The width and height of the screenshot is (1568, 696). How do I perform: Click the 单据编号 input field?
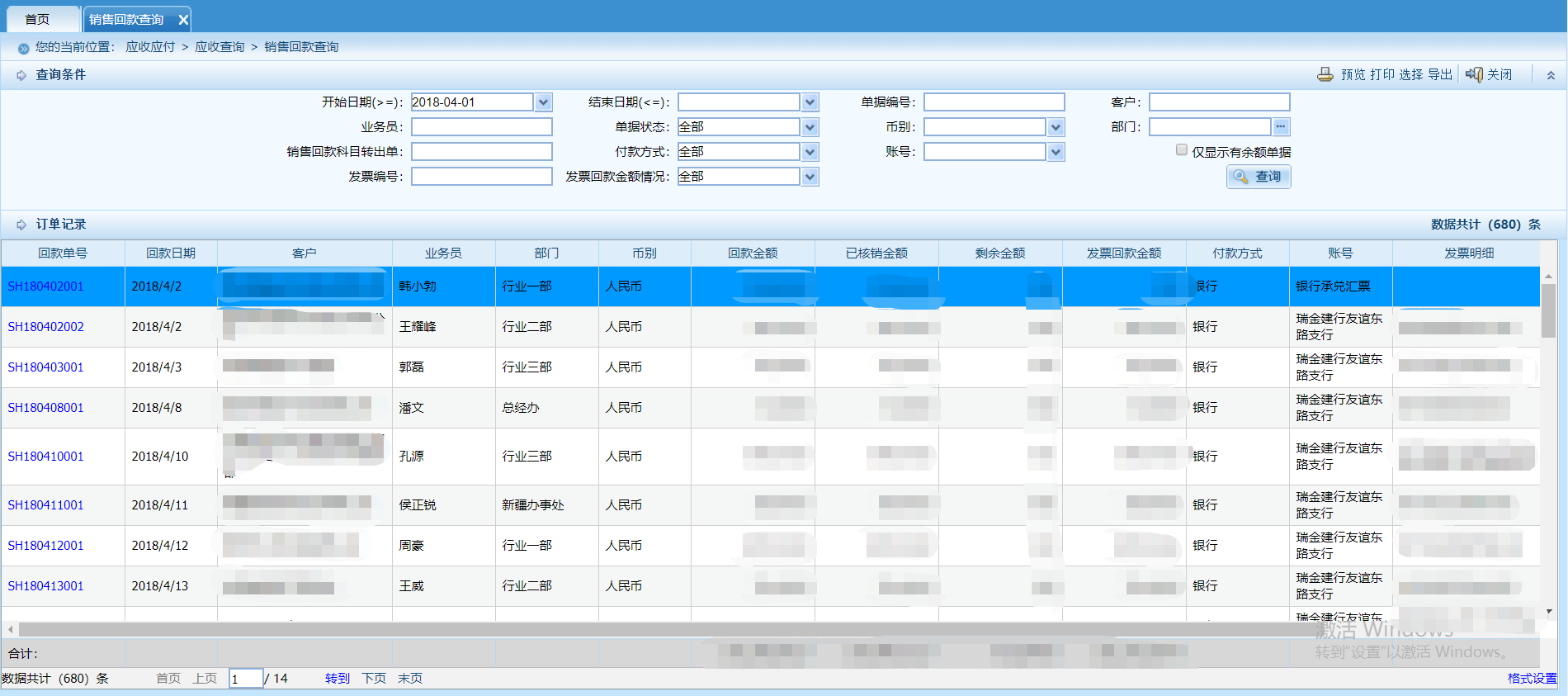point(994,102)
